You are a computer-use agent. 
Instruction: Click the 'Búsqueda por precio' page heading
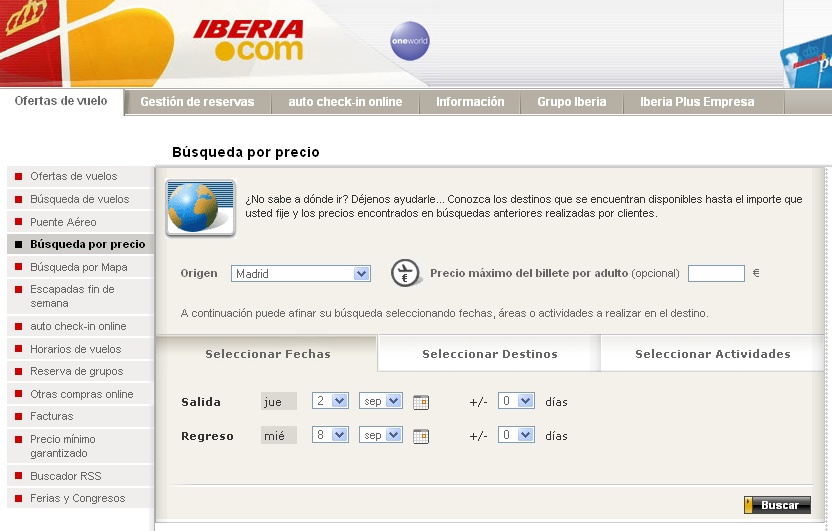[246, 152]
